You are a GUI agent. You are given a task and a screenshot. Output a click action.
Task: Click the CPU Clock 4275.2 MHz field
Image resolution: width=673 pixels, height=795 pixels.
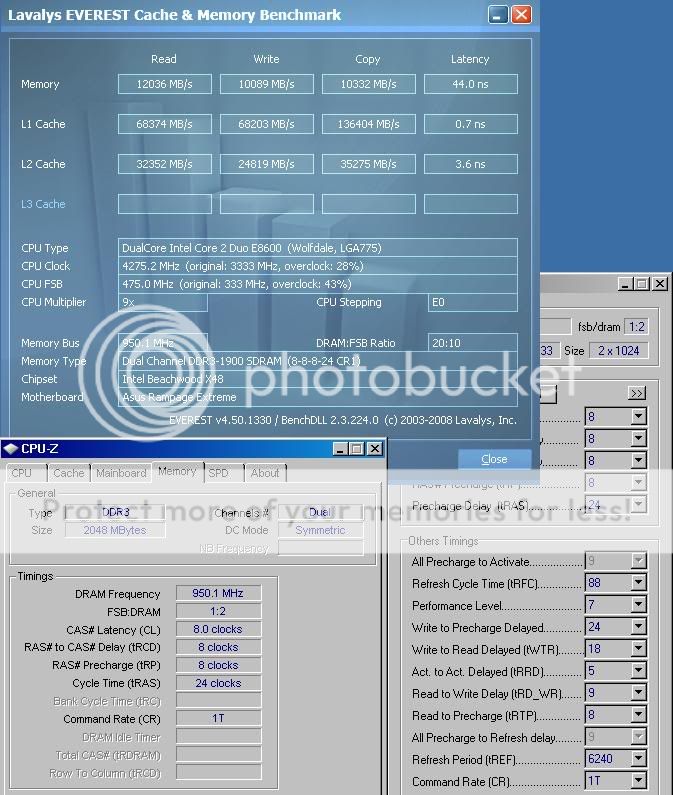[x=317, y=266]
